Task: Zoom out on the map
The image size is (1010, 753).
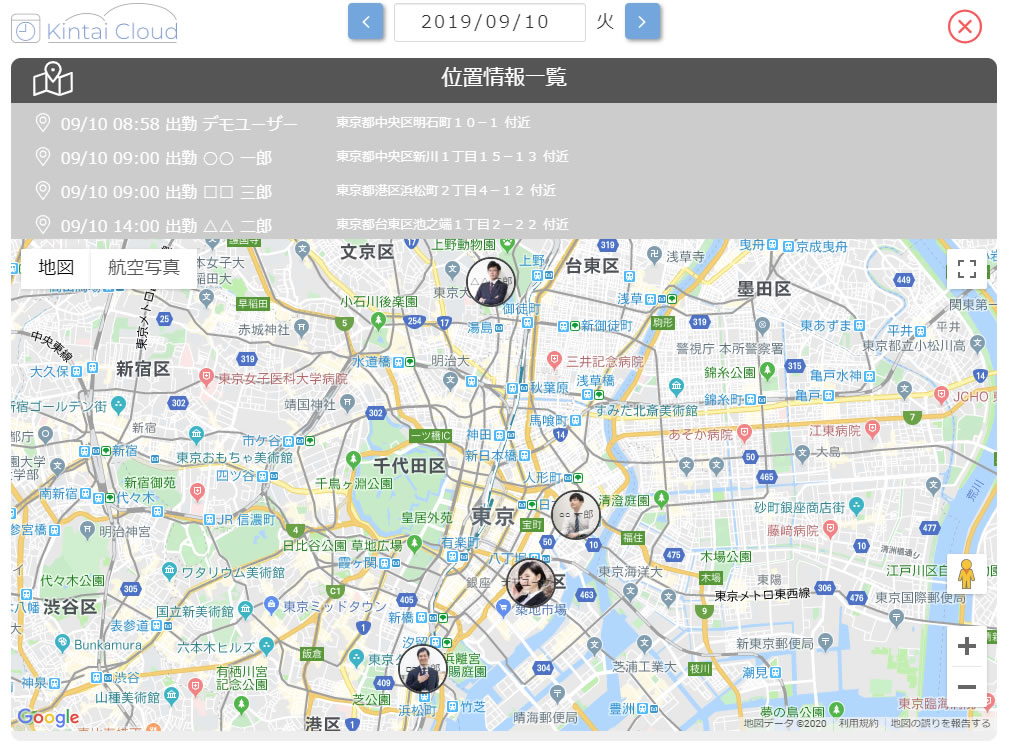Action: [x=966, y=687]
